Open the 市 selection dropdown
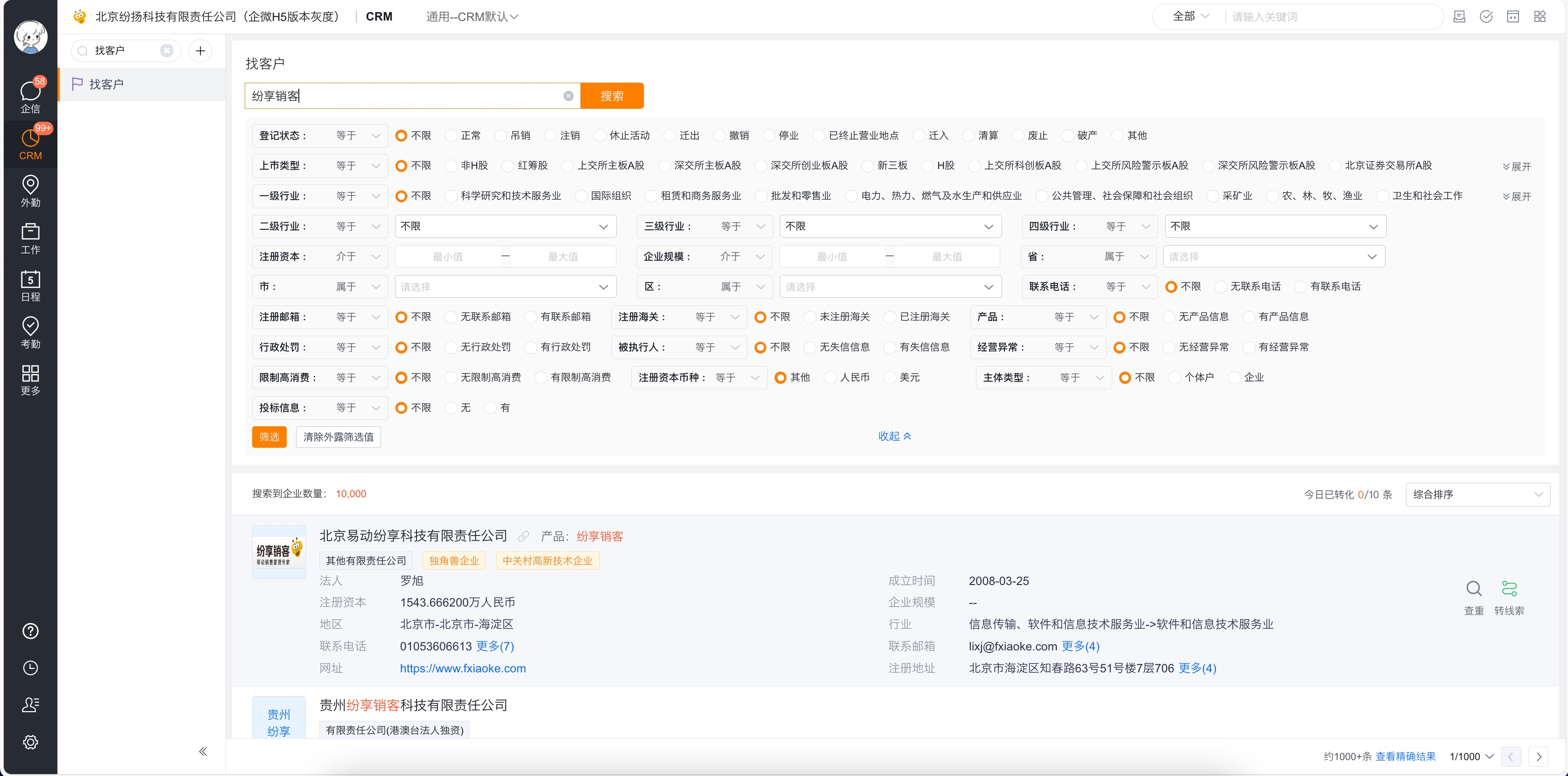The image size is (1568, 776). (505, 287)
